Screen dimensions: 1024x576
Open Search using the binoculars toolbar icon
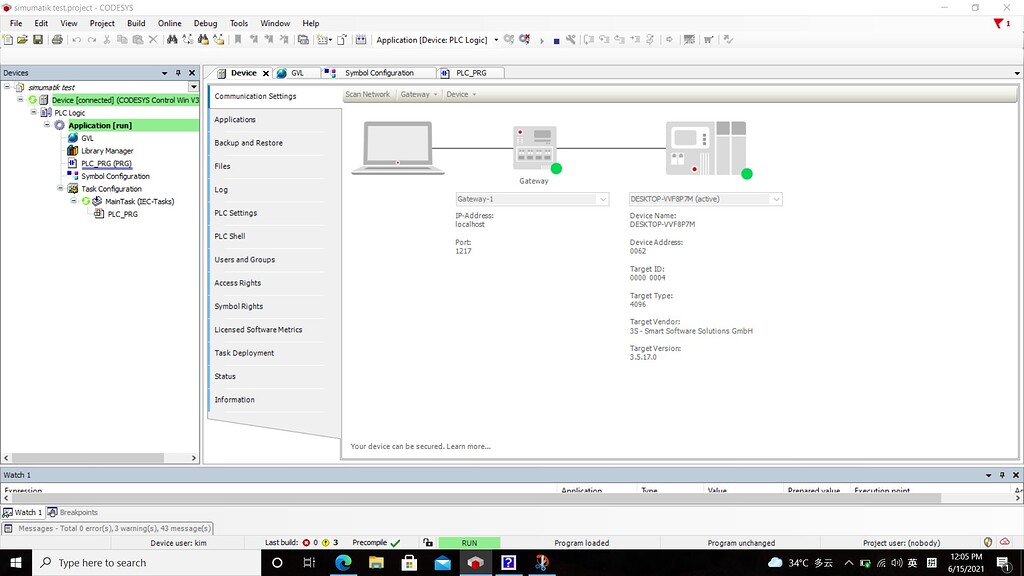click(x=174, y=39)
